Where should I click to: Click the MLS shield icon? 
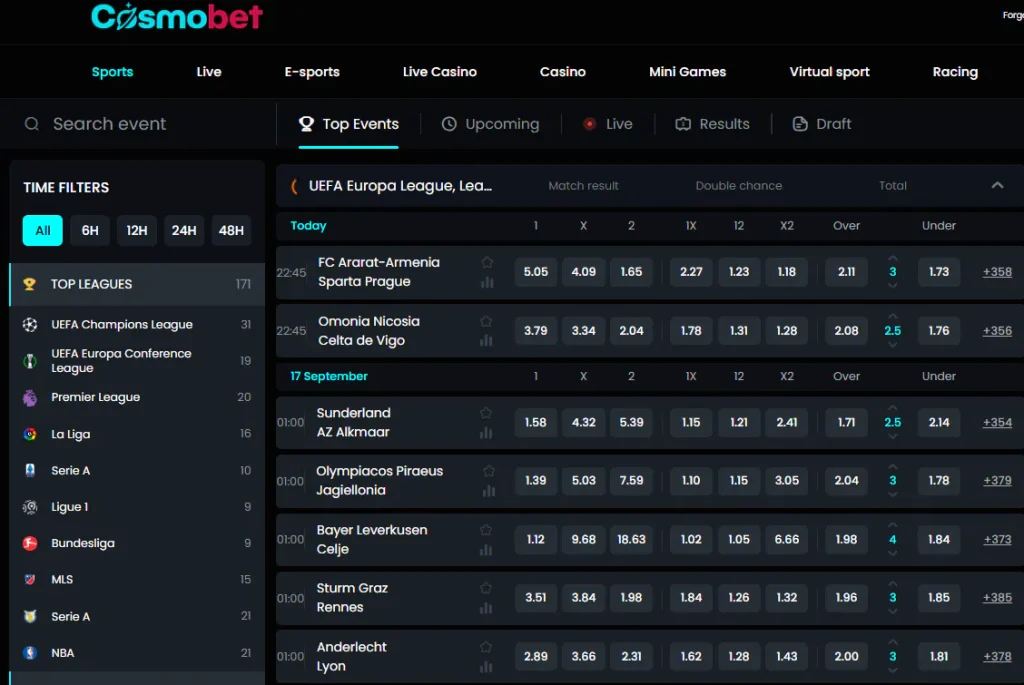30,579
